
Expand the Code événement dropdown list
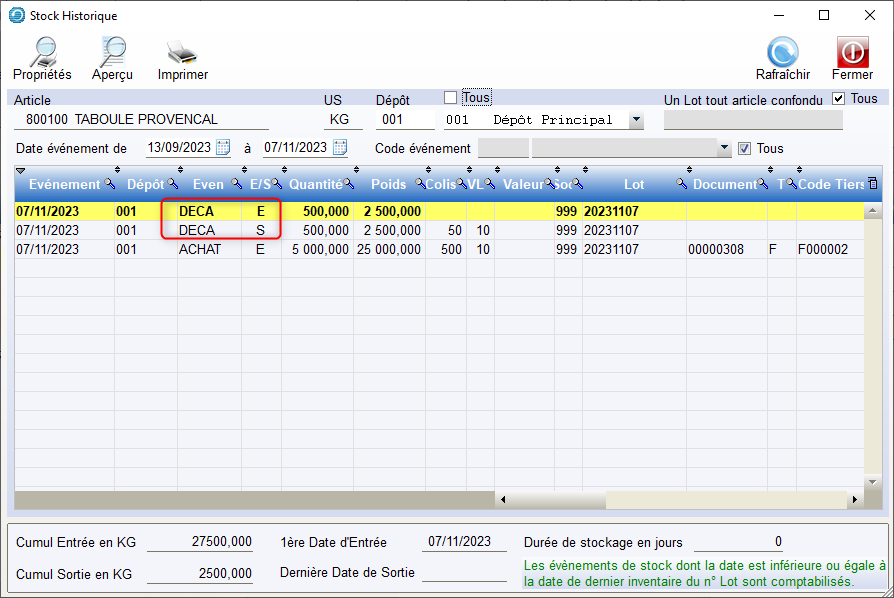[x=724, y=148]
